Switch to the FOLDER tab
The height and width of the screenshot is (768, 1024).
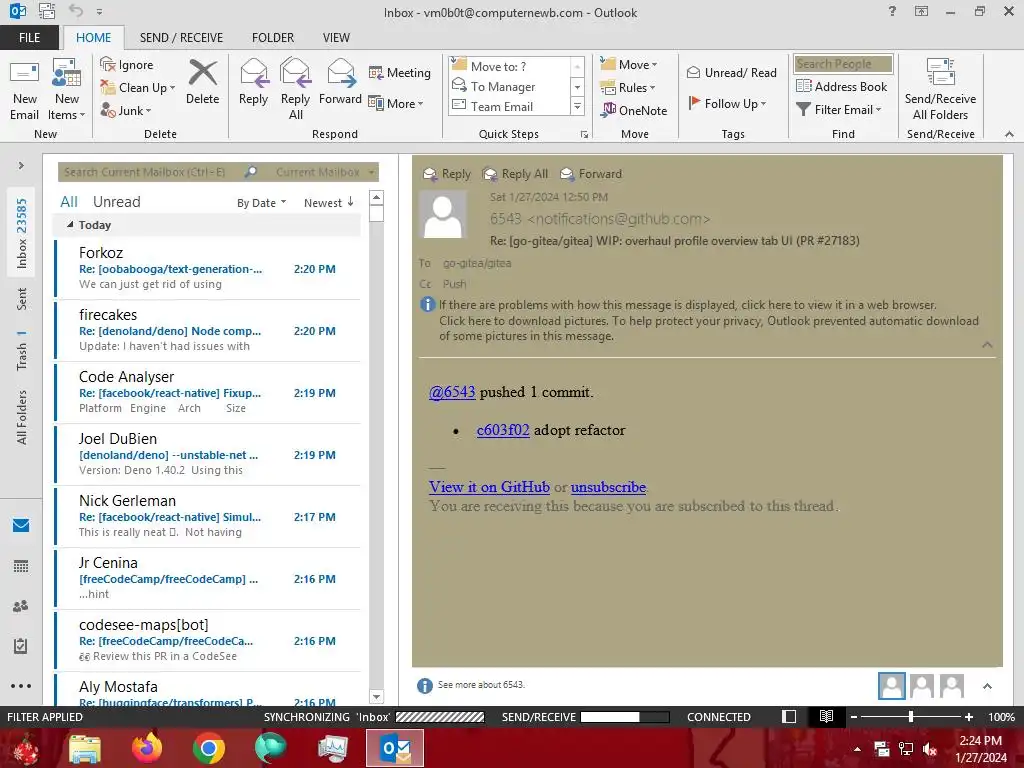pyautogui.click(x=273, y=37)
